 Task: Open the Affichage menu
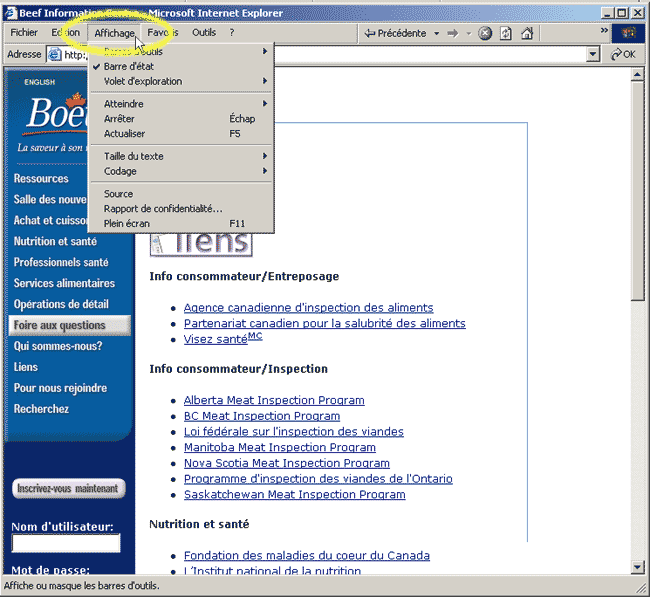click(114, 33)
